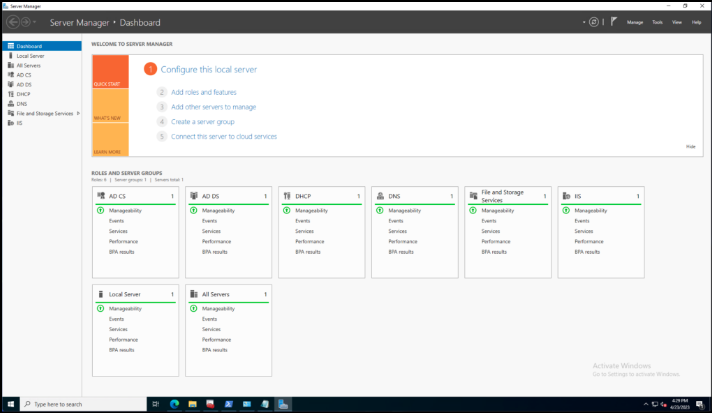The width and height of the screenshot is (712, 413).
Task: Open the Manage menu
Action: point(635,22)
